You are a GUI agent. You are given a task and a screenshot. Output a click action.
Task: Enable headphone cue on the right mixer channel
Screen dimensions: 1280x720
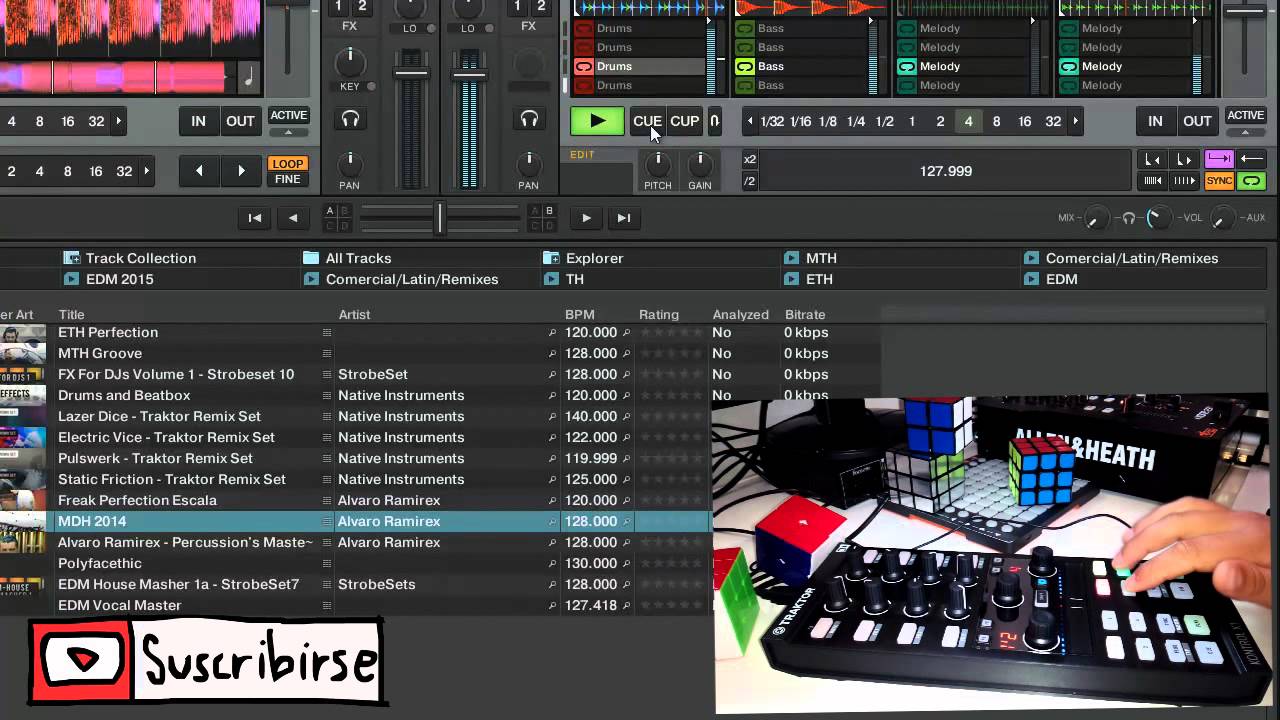pos(529,119)
